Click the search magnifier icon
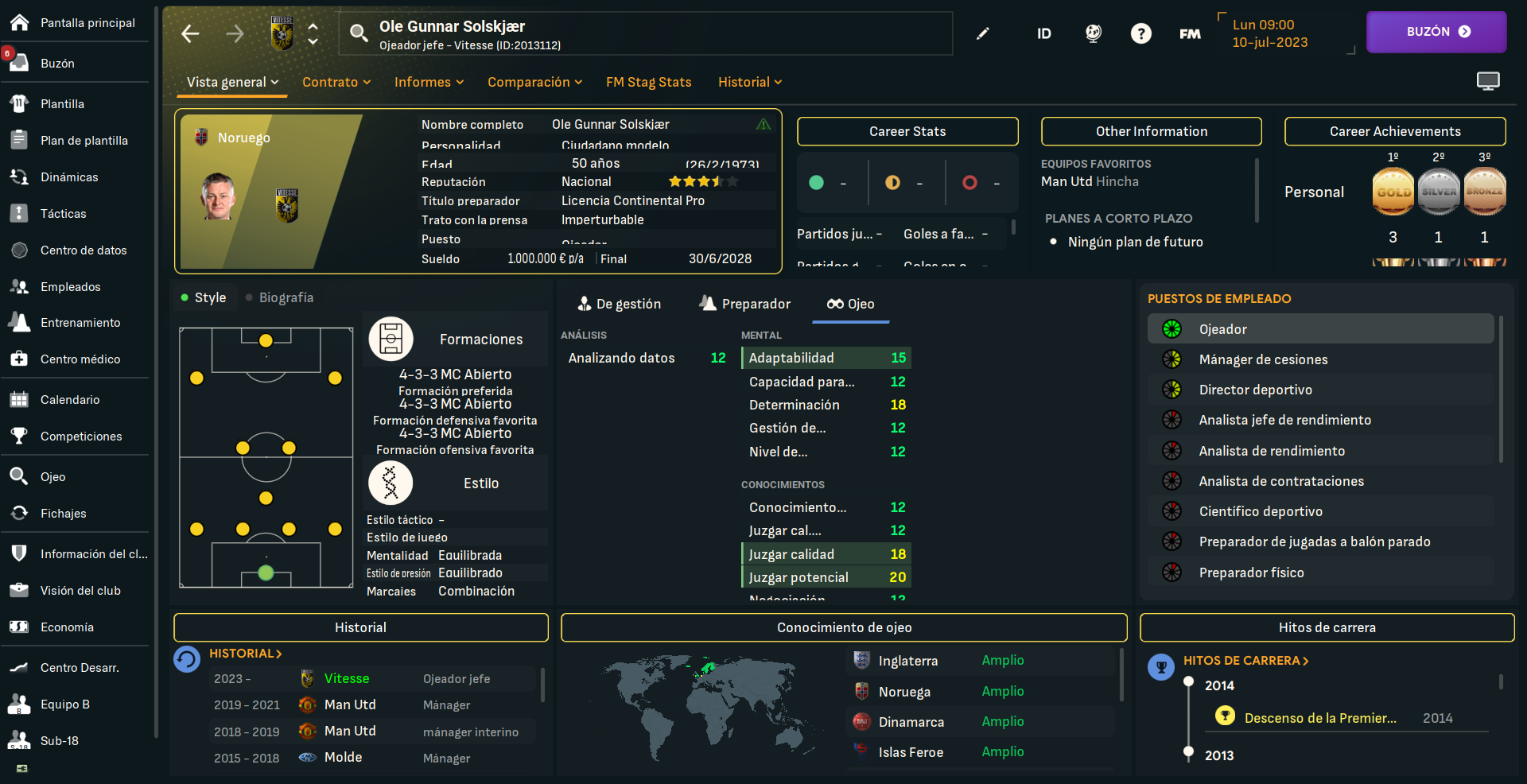 point(359,33)
